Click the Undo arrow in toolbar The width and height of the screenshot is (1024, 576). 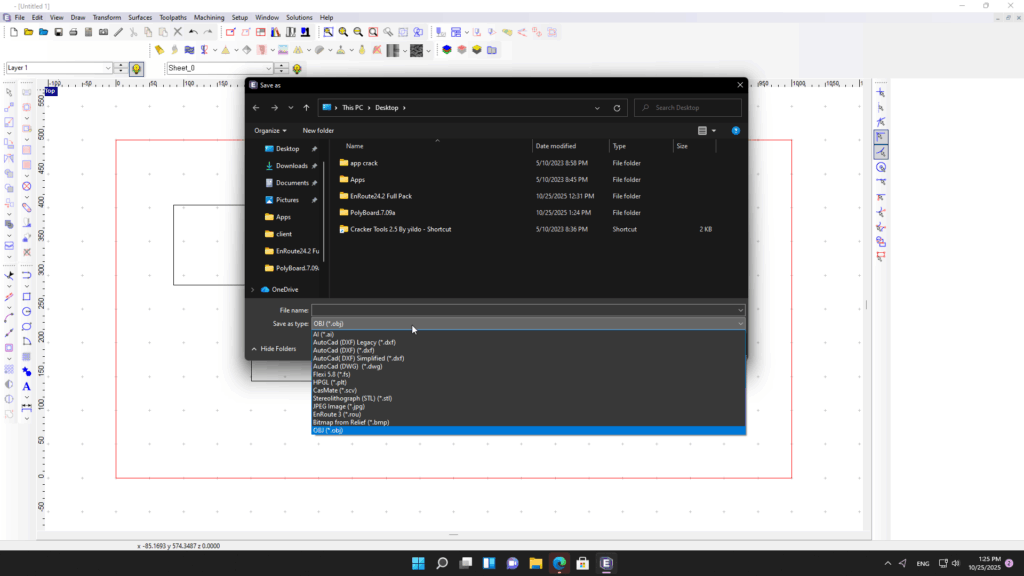[x=193, y=32]
